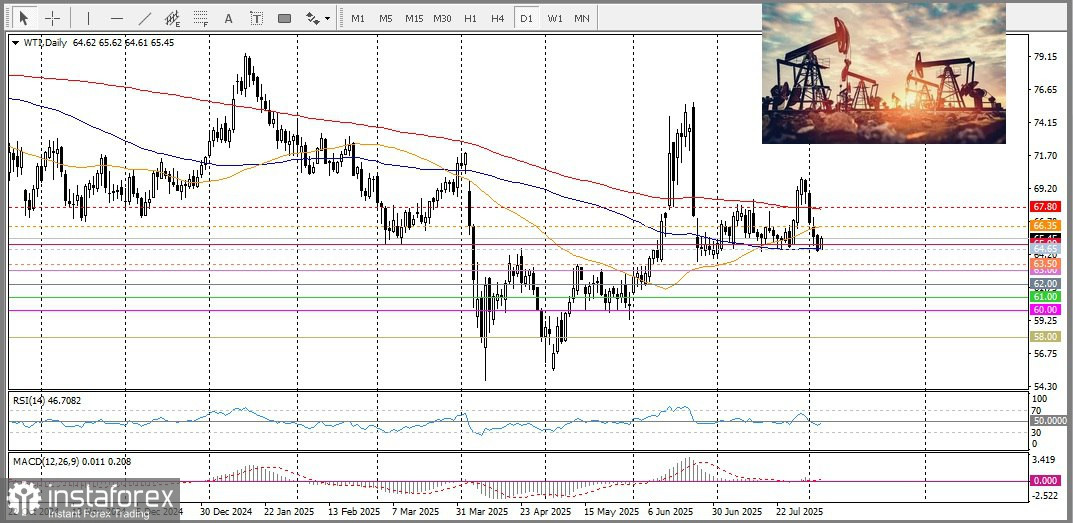The image size is (1073, 523).
Task: Click the orange 66.35 price level tag
Action: pos(1046,225)
